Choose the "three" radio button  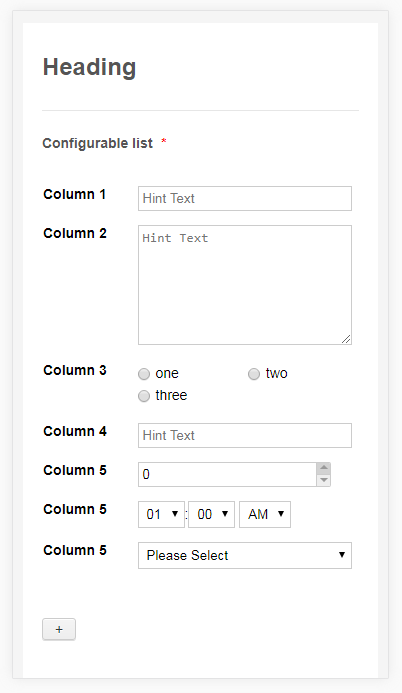point(144,396)
